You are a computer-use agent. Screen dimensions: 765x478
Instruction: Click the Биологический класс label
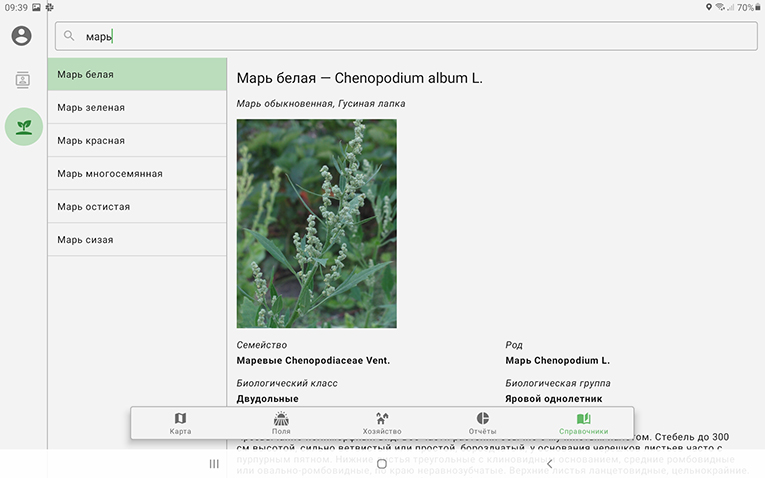coord(287,383)
